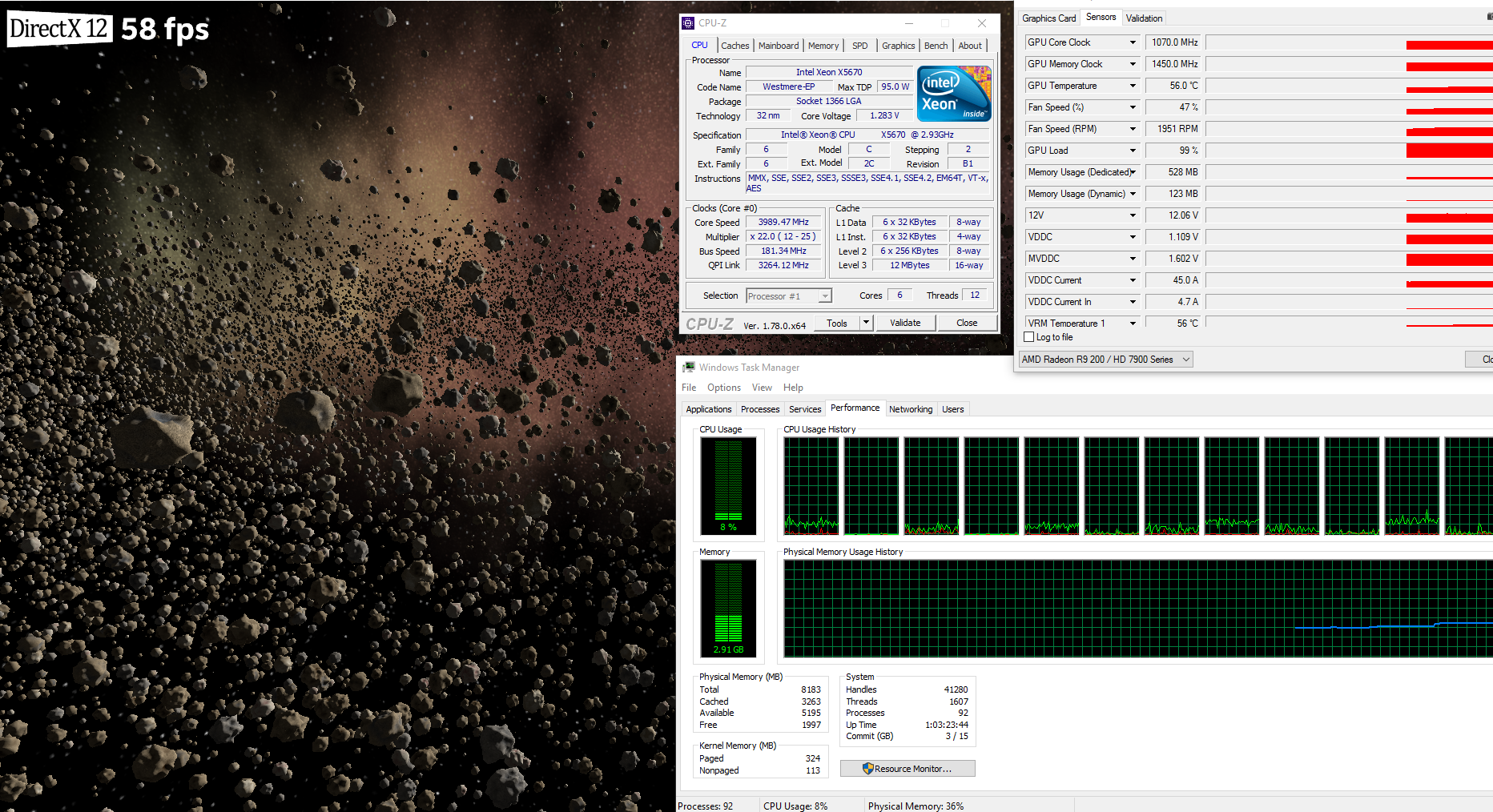Viewport: 1493px width, 812px height.
Task: Click the Up Time value 1:03:23:44
Action: tap(946, 725)
